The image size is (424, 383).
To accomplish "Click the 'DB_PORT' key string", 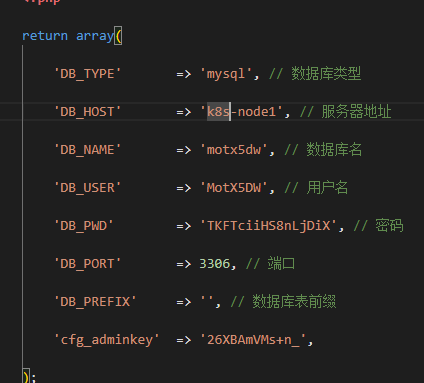I will click(x=88, y=264).
